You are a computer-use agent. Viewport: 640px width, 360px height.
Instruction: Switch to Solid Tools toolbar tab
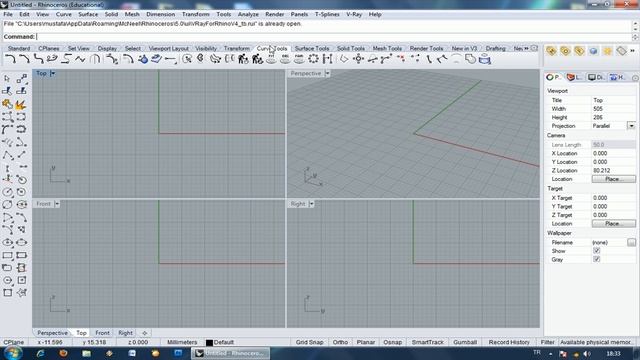click(351, 48)
